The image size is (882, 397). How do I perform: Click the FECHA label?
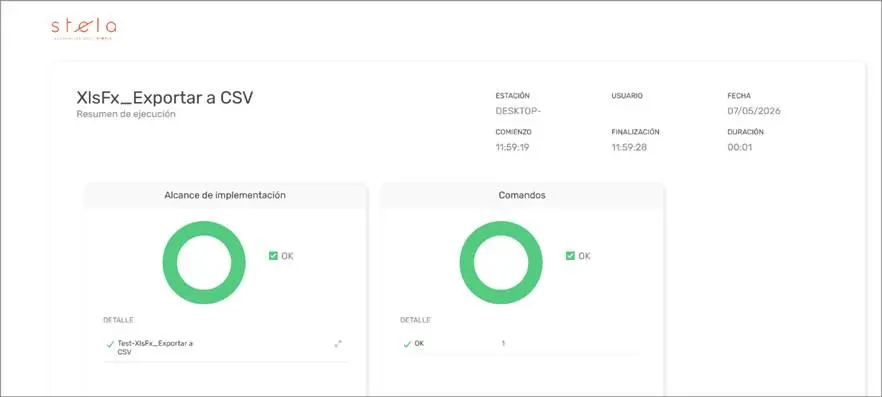tap(739, 96)
